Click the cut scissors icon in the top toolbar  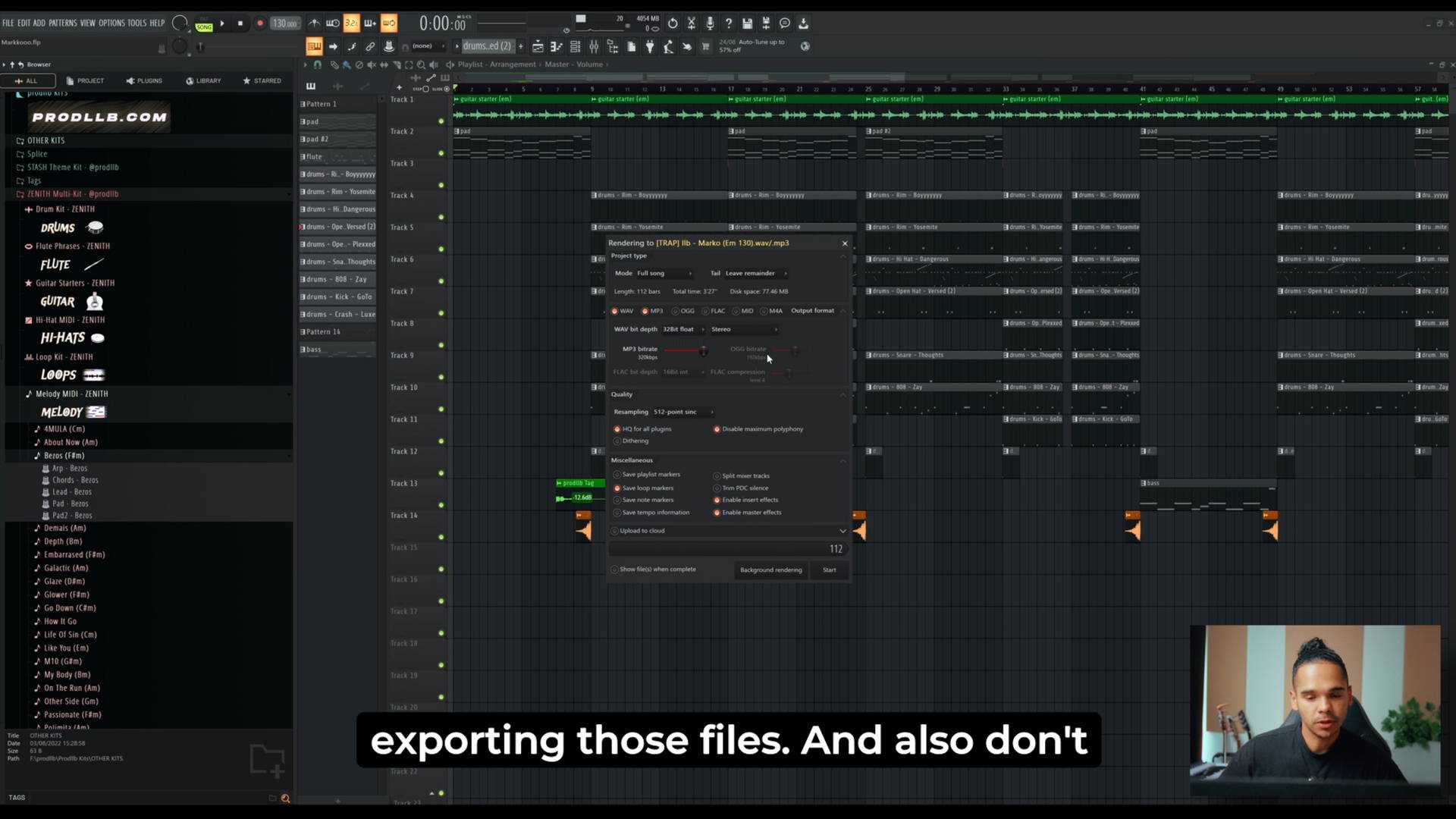point(692,24)
